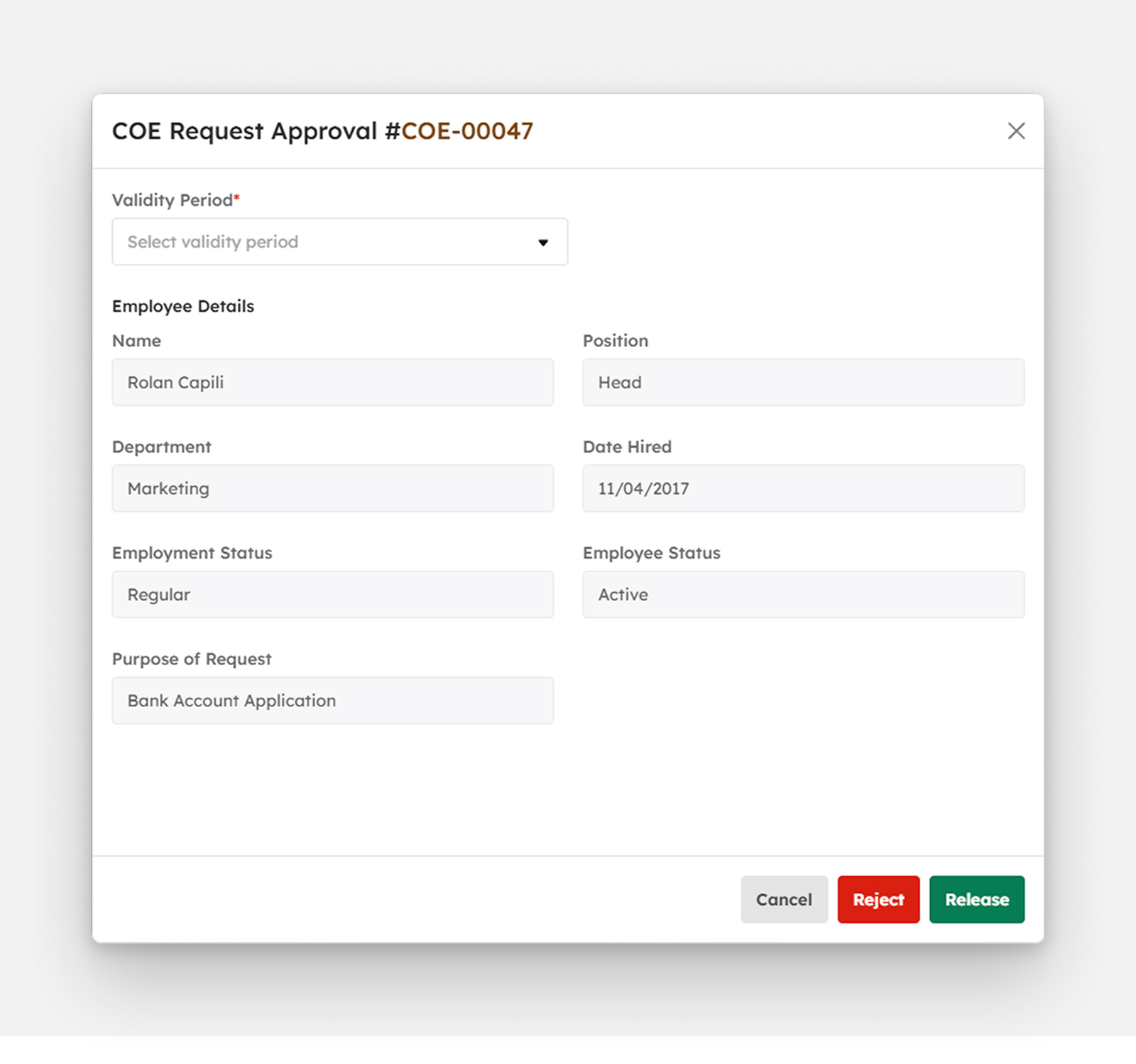
Task: Click the Department label
Action: 162,447
